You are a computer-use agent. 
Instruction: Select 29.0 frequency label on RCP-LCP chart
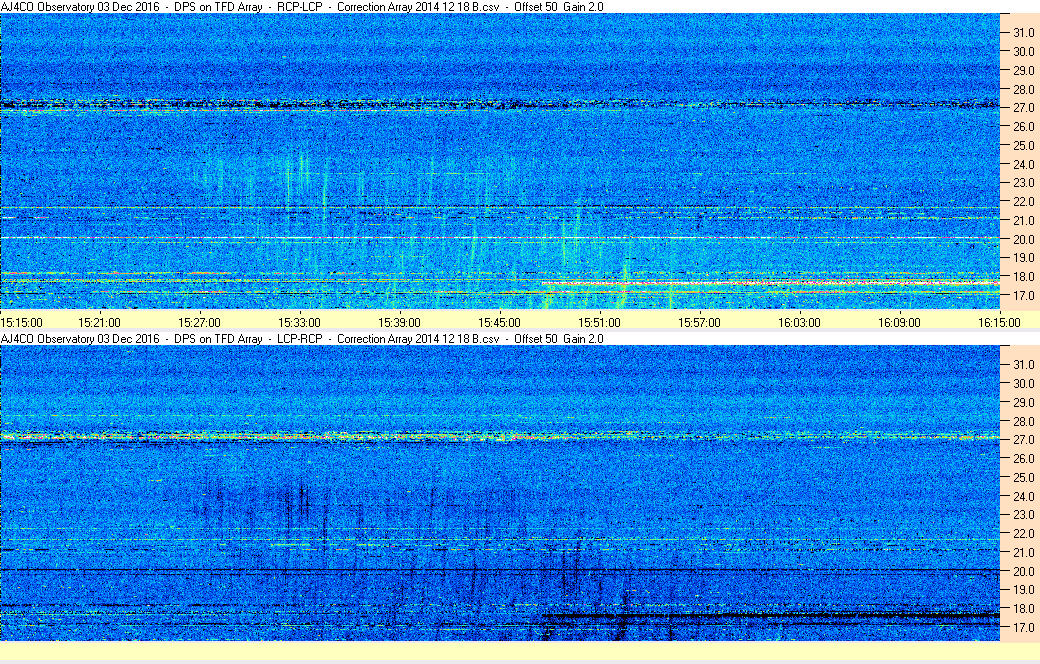pyautogui.click(x=1023, y=70)
